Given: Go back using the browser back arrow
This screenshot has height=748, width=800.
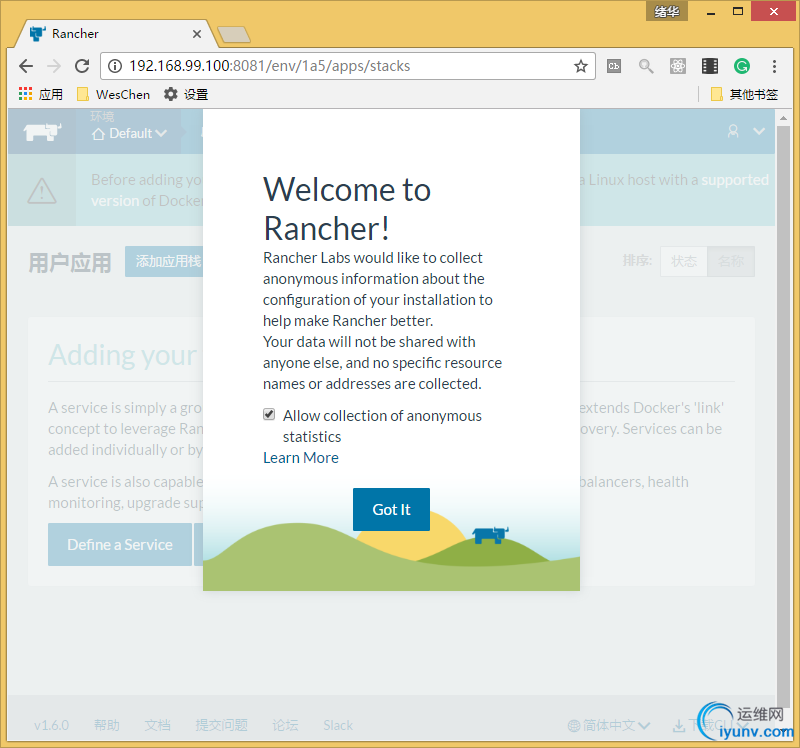Looking at the screenshot, I should [x=26, y=66].
